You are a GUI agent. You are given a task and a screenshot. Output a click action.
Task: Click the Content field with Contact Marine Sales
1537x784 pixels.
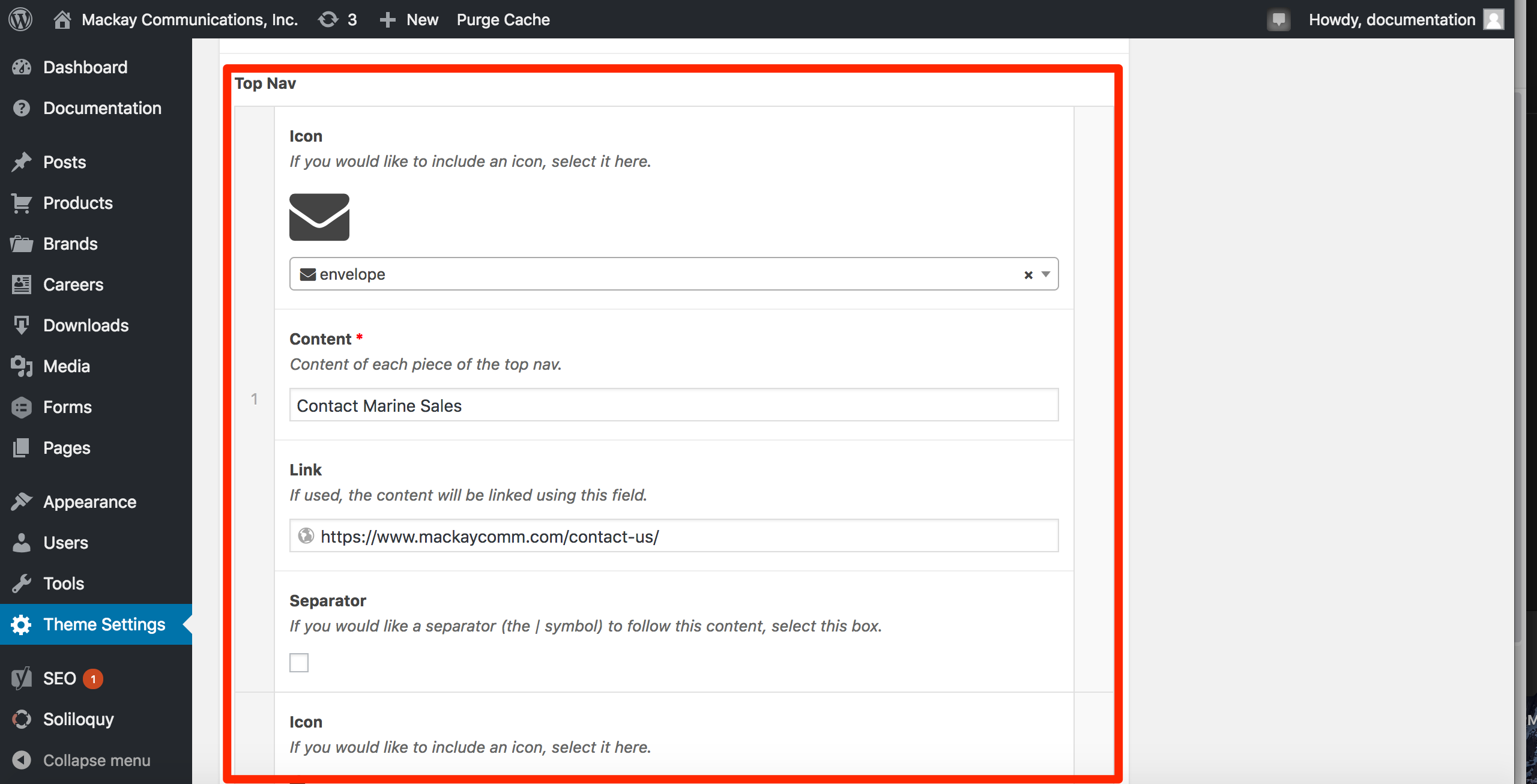click(x=674, y=405)
